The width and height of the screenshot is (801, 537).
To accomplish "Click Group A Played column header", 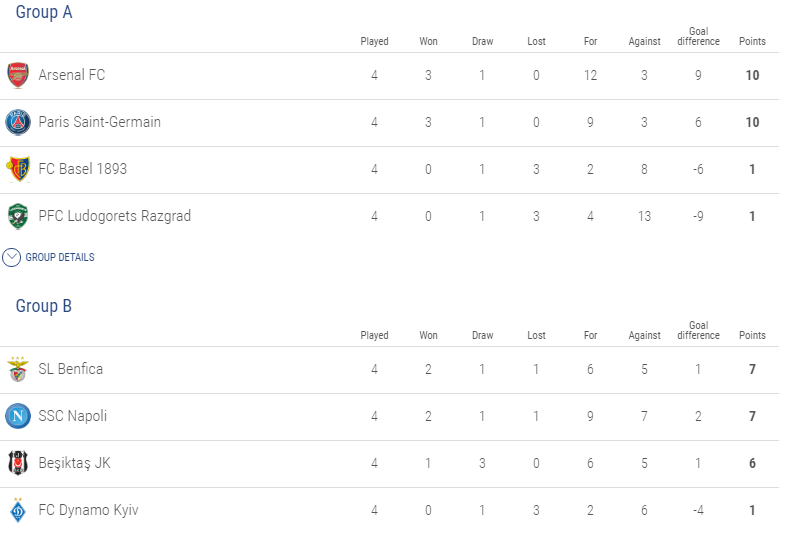I will pyautogui.click(x=374, y=41).
